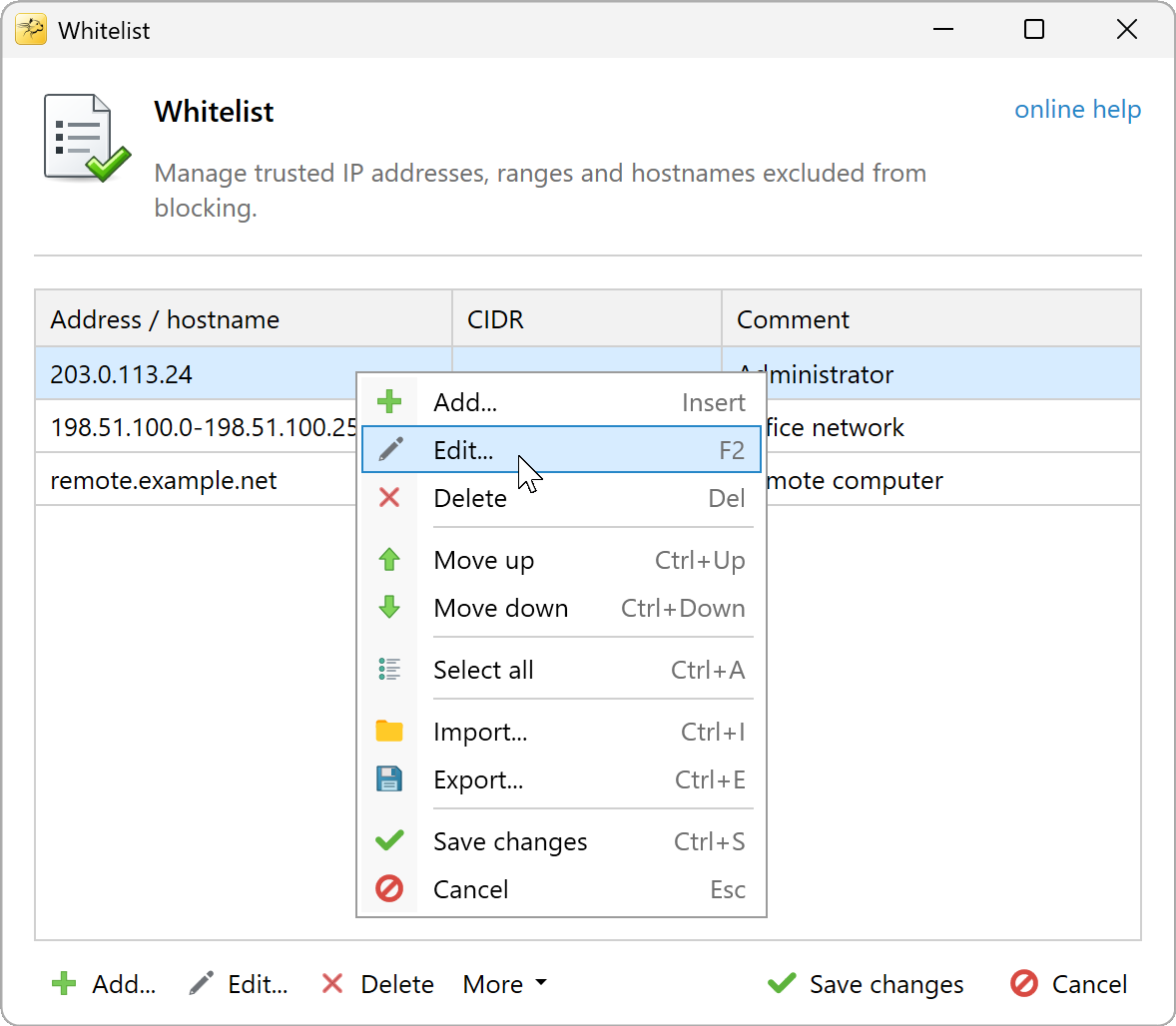Choose Export... in context menu
The height and width of the screenshot is (1026, 1176).
[561, 779]
